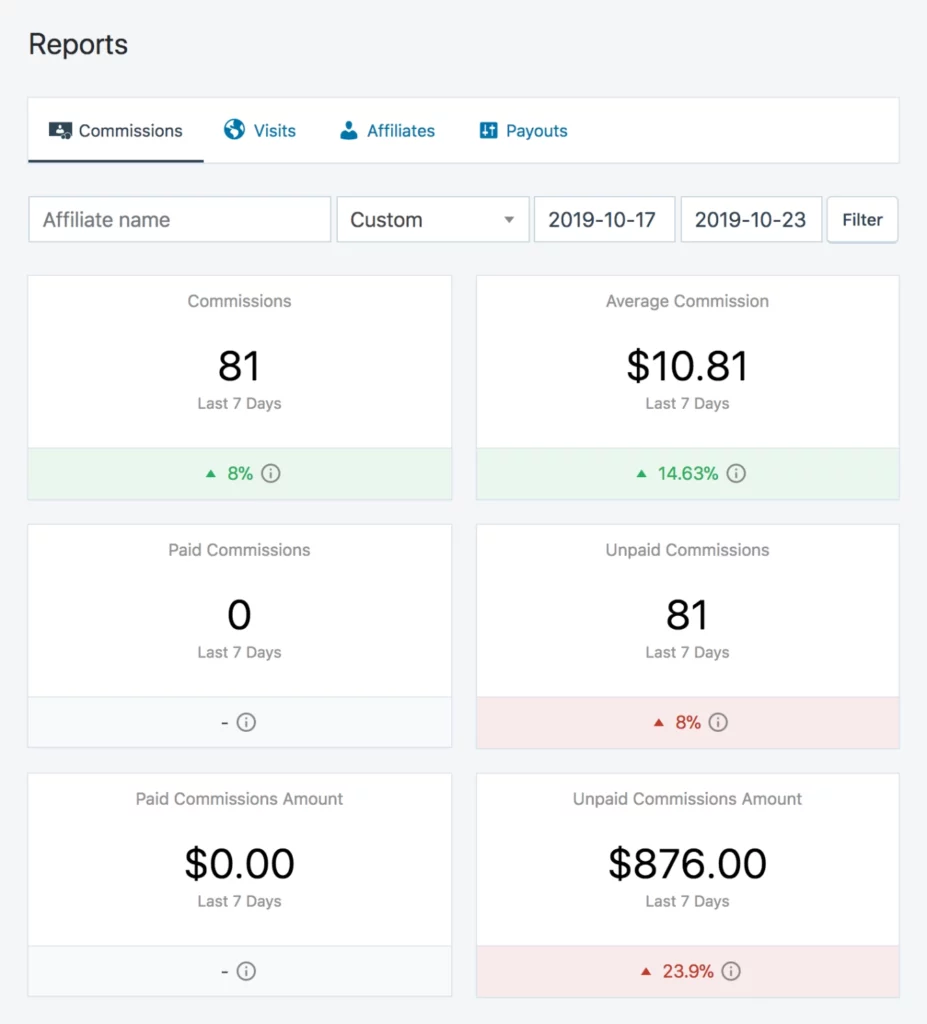Open the start date picker showing 2019-10-17

(x=604, y=219)
